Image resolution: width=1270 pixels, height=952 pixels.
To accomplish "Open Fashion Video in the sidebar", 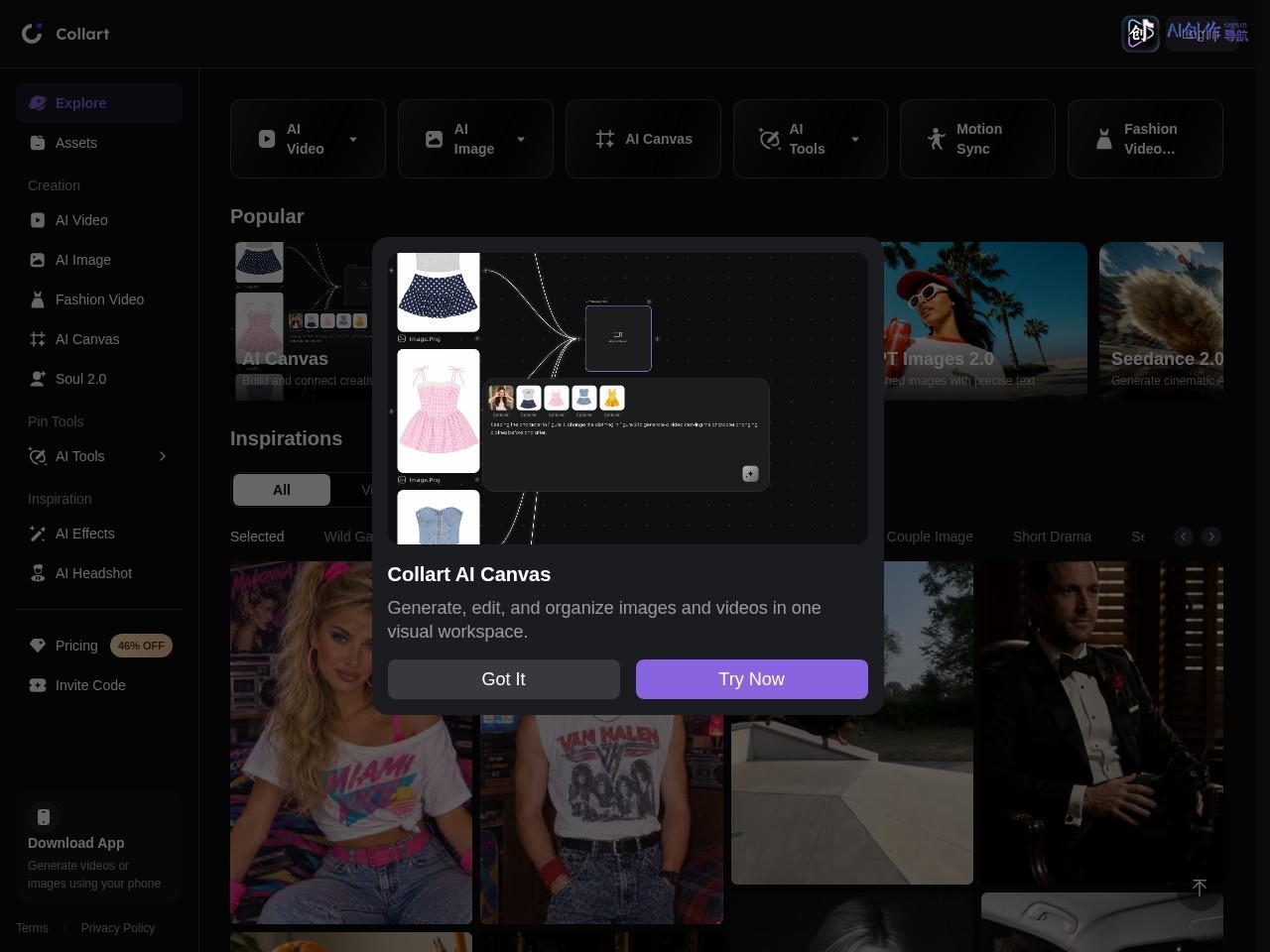I will coord(99,299).
